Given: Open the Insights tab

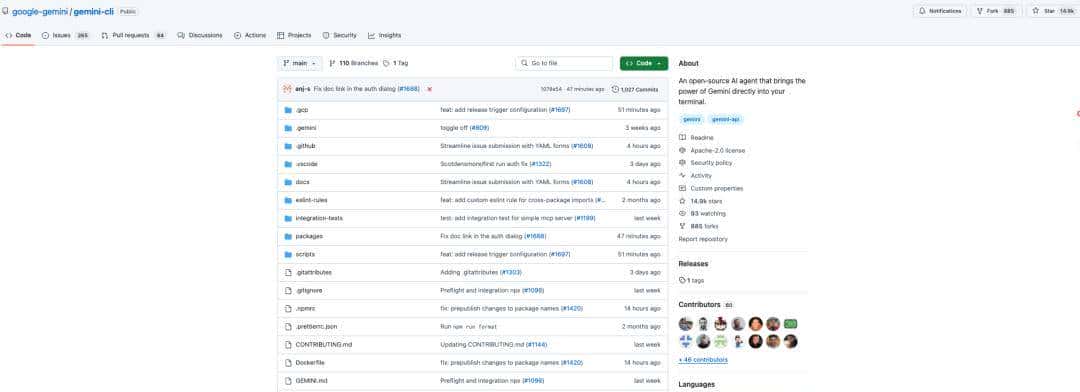Looking at the screenshot, I should (x=384, y=35).
